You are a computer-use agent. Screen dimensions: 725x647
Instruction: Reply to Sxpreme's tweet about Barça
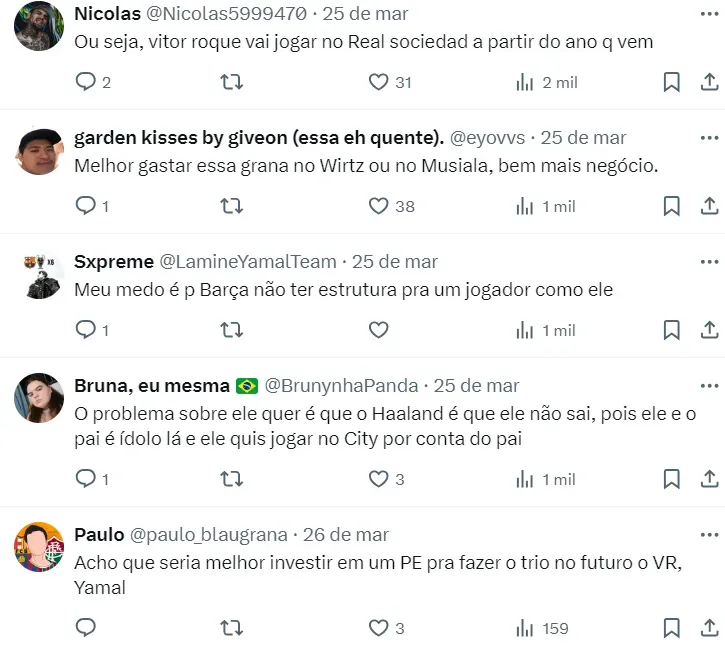pos(86,330)
